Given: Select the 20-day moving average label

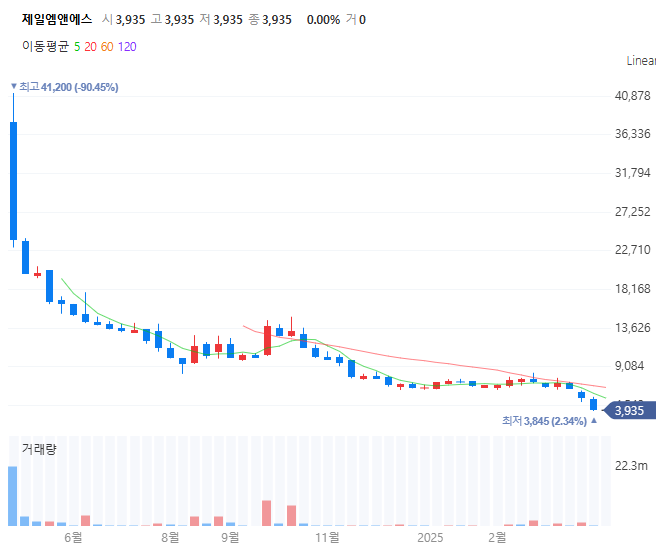Looking at the screenshot, I should tap(90, 46).
